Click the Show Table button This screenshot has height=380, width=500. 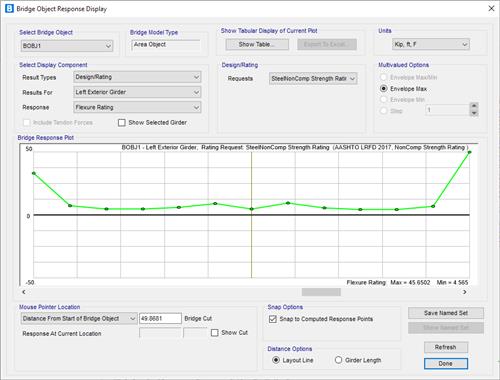(x=257, y=44)
